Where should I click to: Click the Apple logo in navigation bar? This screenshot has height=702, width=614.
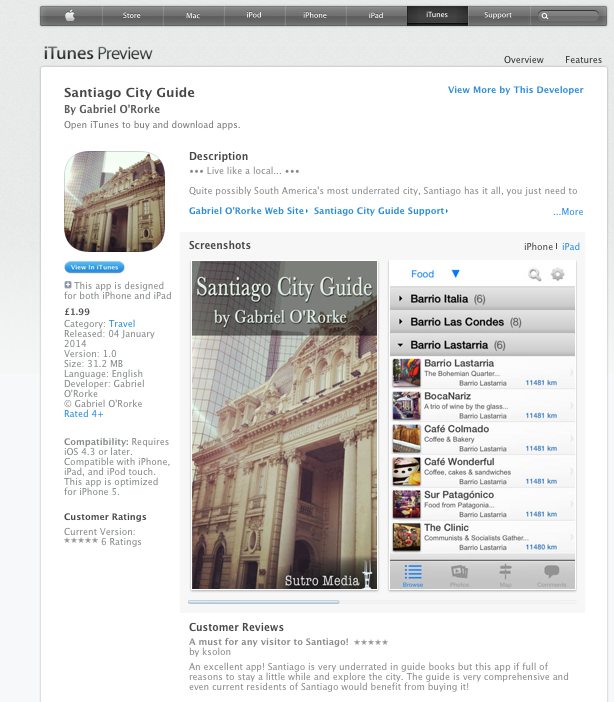pos(70,16)
